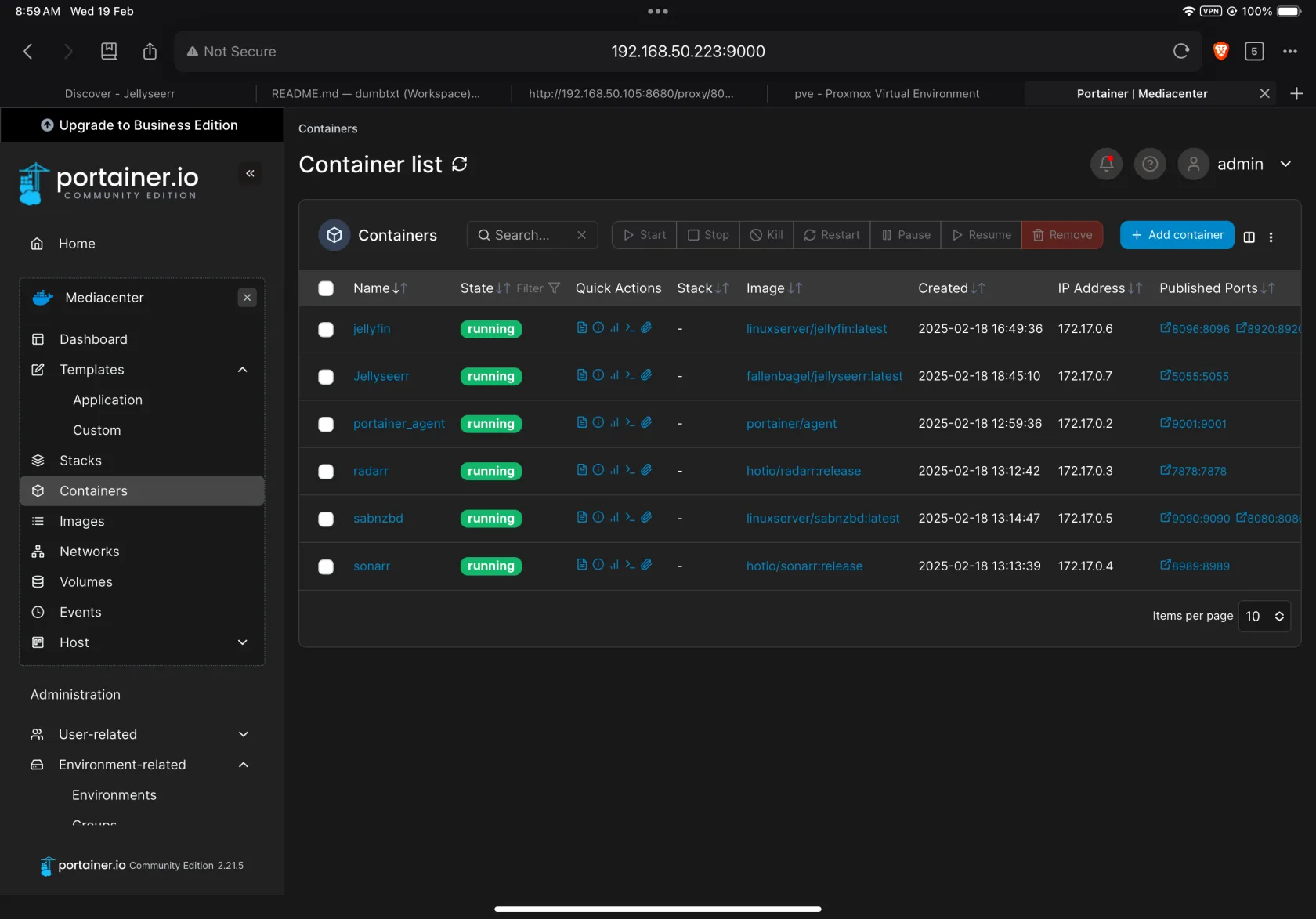Switch to the Proxmox Virtual Environment tab
The width and height of the screenshot is (1316, 919).
pyautogui.click(x=886, y=93)
